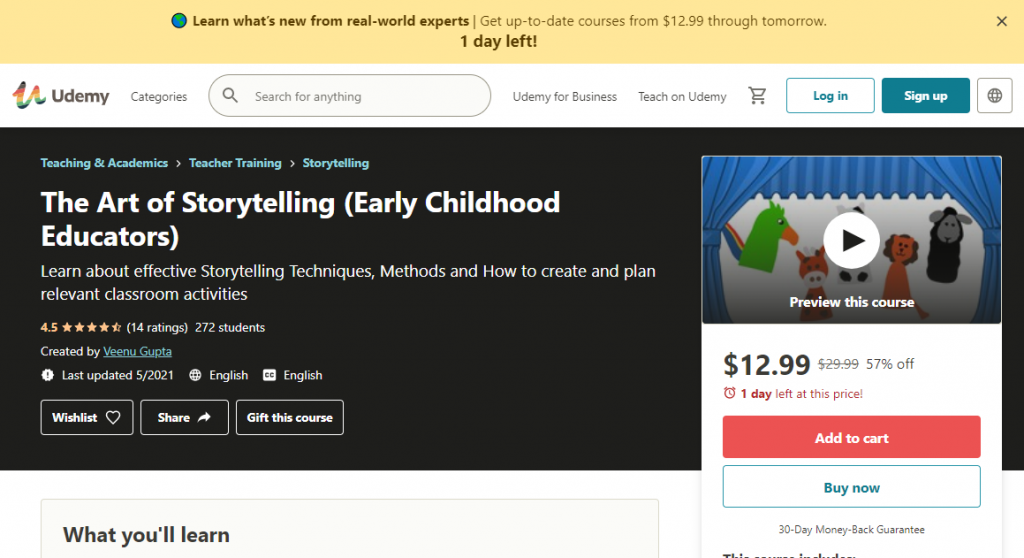Add course to Wishlist

pos(86,418)
